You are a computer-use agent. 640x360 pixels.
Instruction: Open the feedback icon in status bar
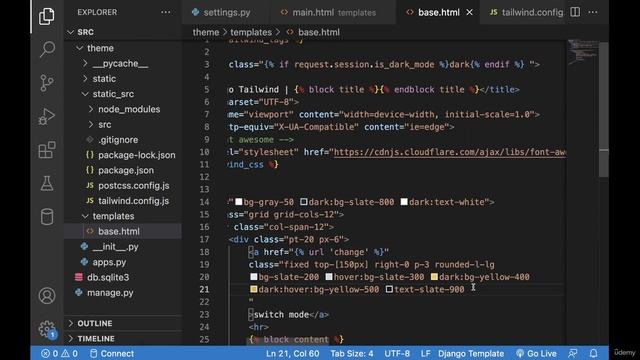point(573,353)
